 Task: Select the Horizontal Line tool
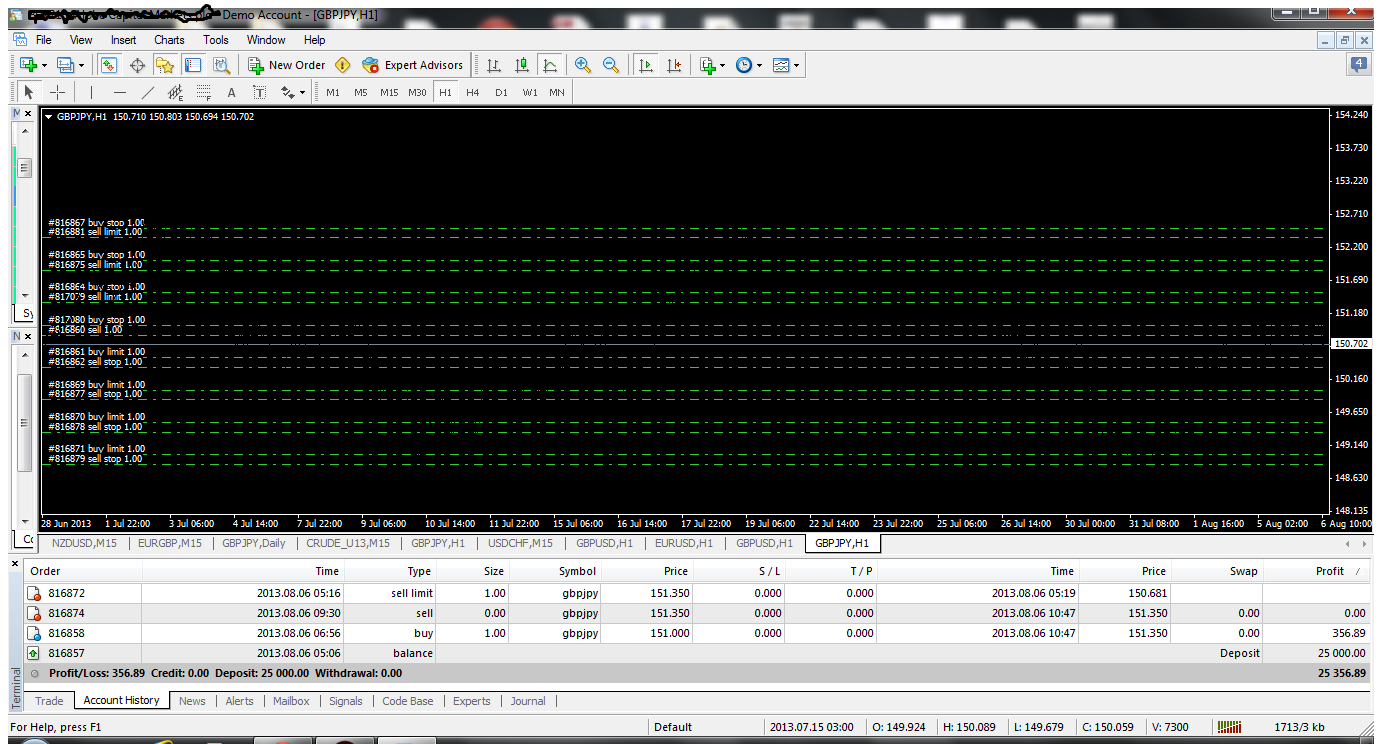coord(120,92)
